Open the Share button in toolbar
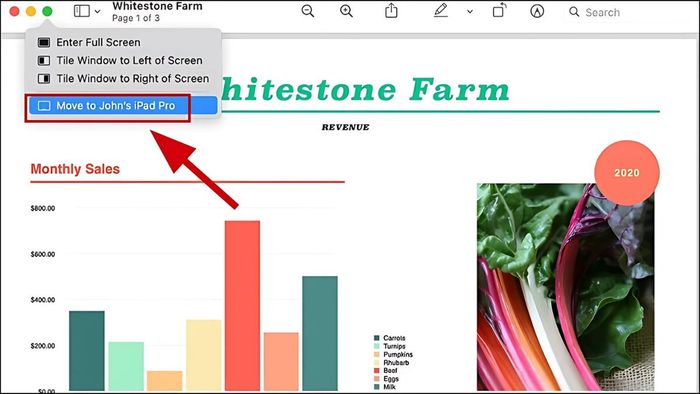 pyautogui.click(x=391, y=11)
